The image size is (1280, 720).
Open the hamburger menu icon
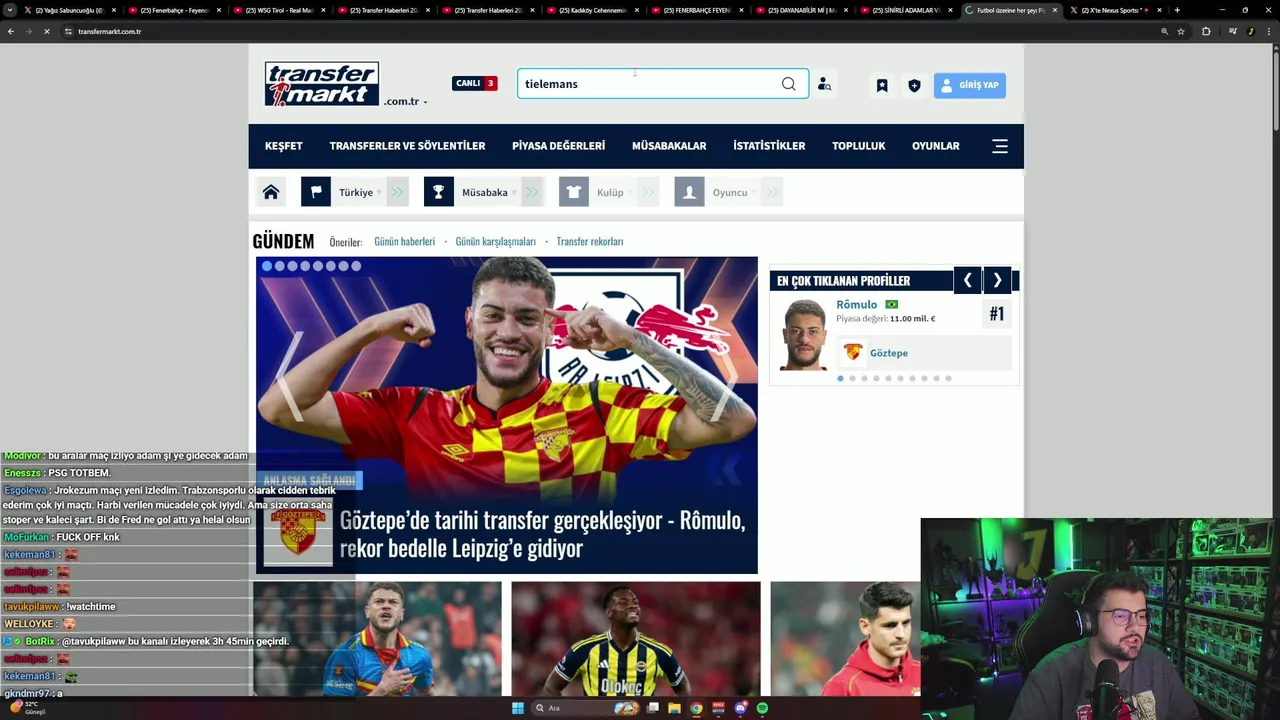click(1000, 146)
